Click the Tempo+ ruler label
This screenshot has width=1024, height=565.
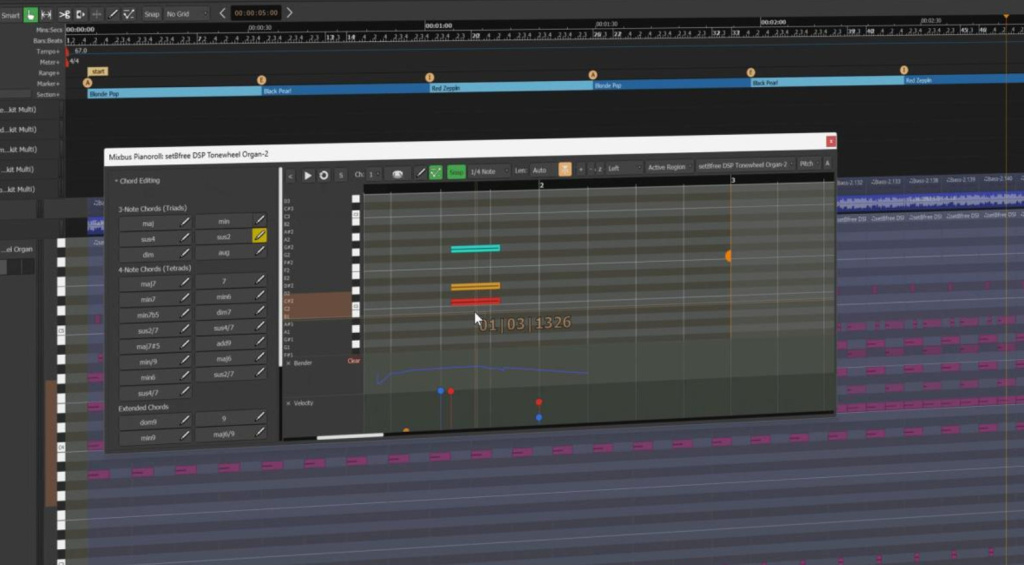click(48, 51)
